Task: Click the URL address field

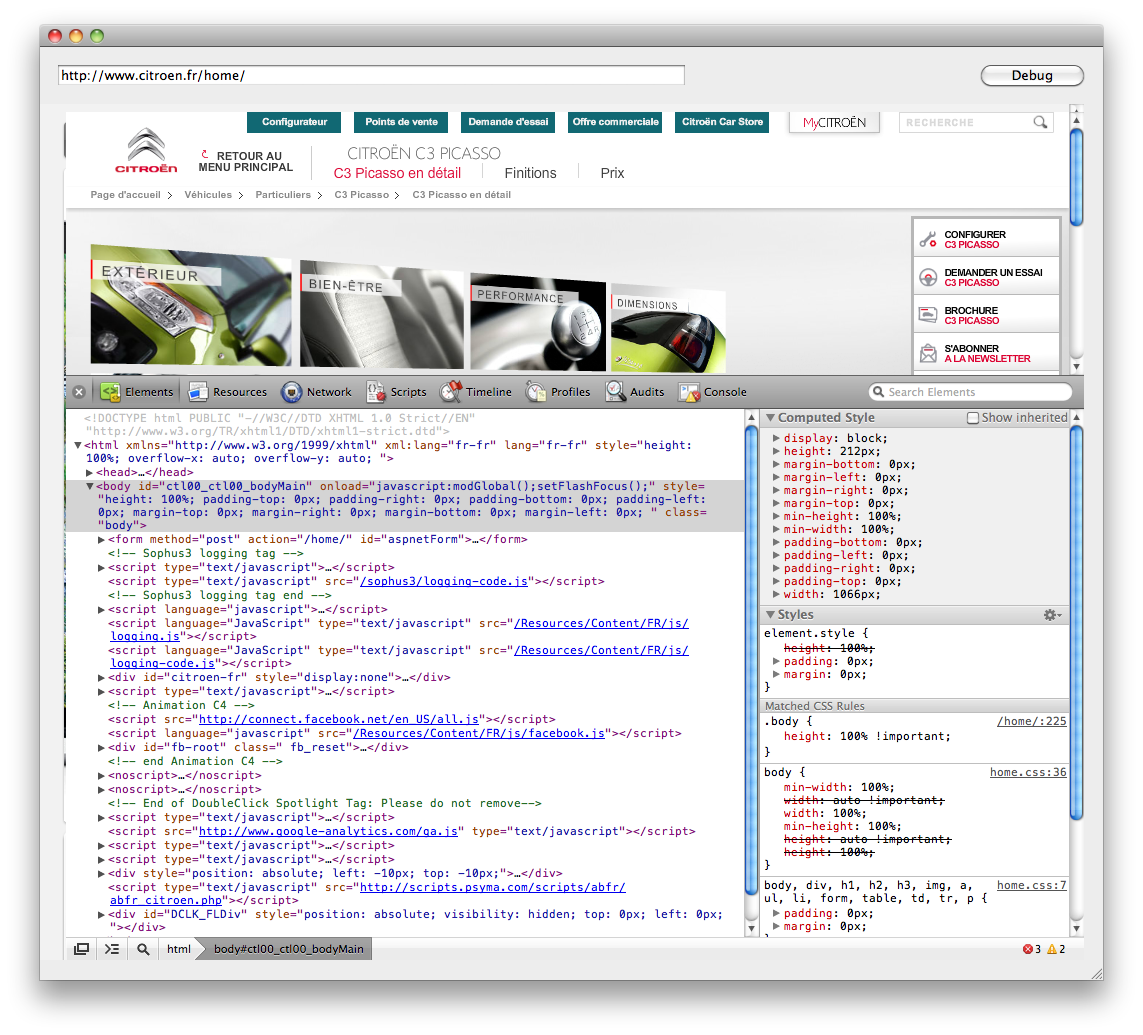Action: [371, 75]
